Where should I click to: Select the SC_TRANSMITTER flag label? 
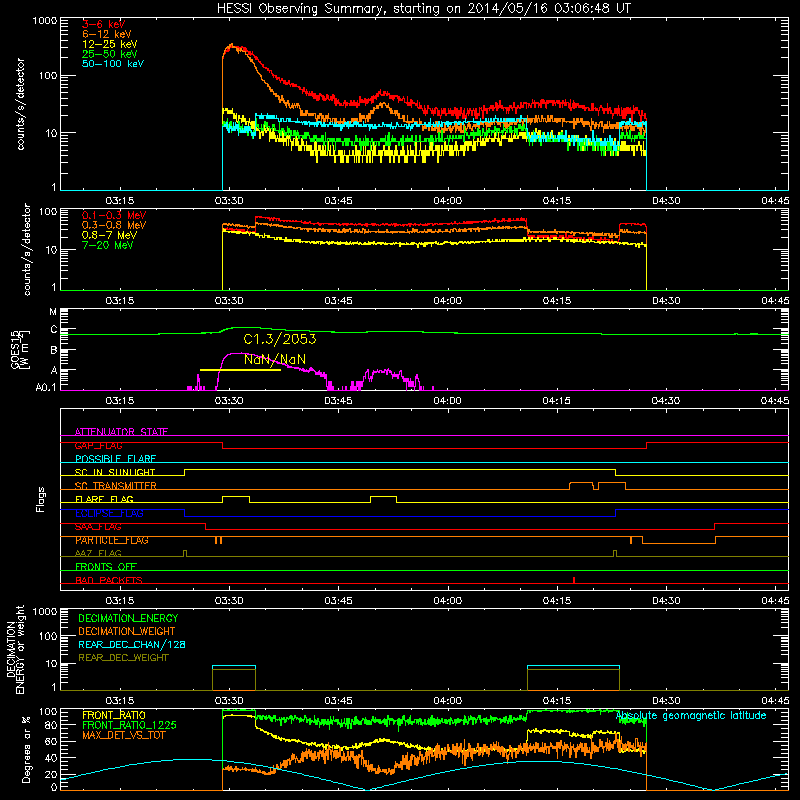click(x=115, y=486)
